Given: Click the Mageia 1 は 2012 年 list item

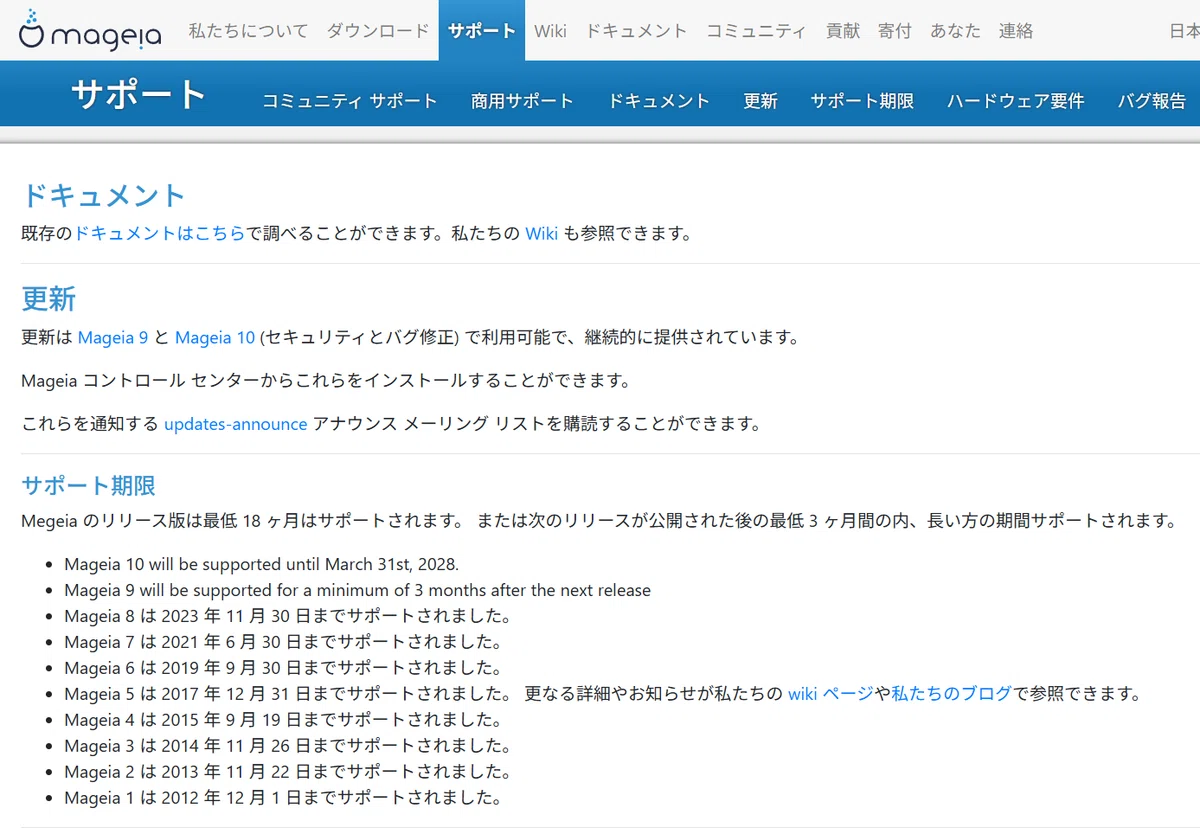Looking at the screenshot, I should click(x=283, y=797).
